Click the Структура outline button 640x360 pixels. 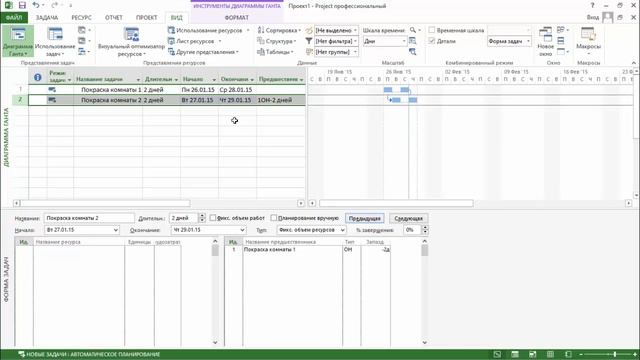[x=277, y=41]
